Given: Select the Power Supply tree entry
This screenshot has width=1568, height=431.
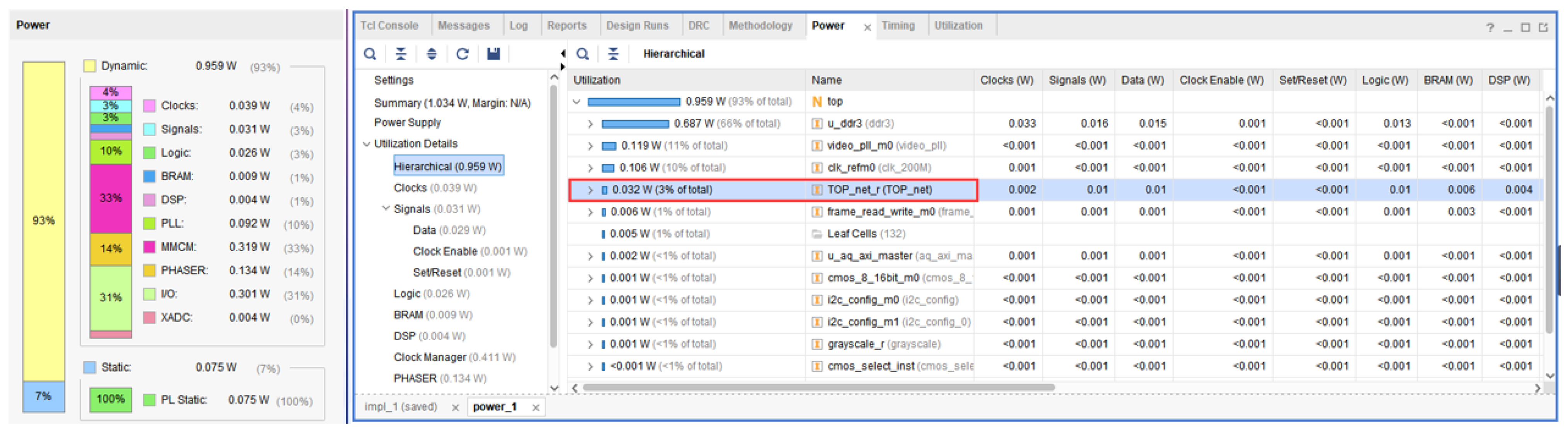Looking at the screenshot, I should pyautogui.click(x=407, y=123).
